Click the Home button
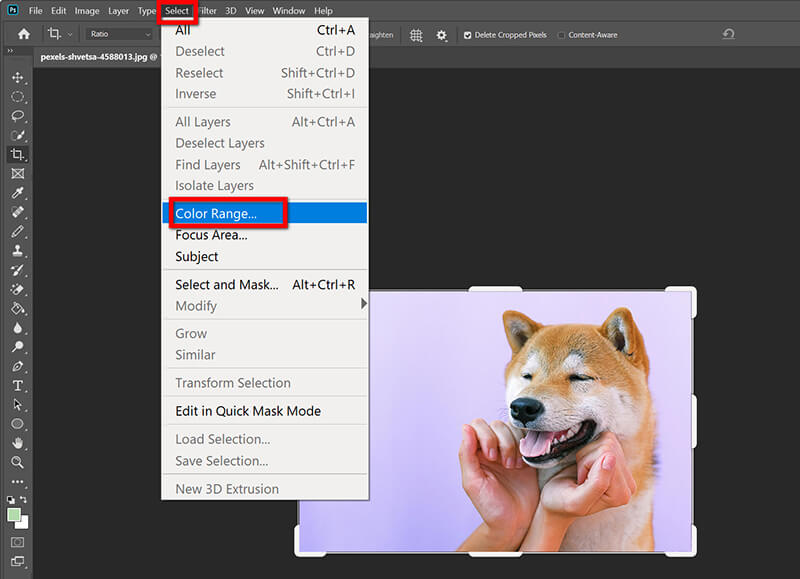 22,33
